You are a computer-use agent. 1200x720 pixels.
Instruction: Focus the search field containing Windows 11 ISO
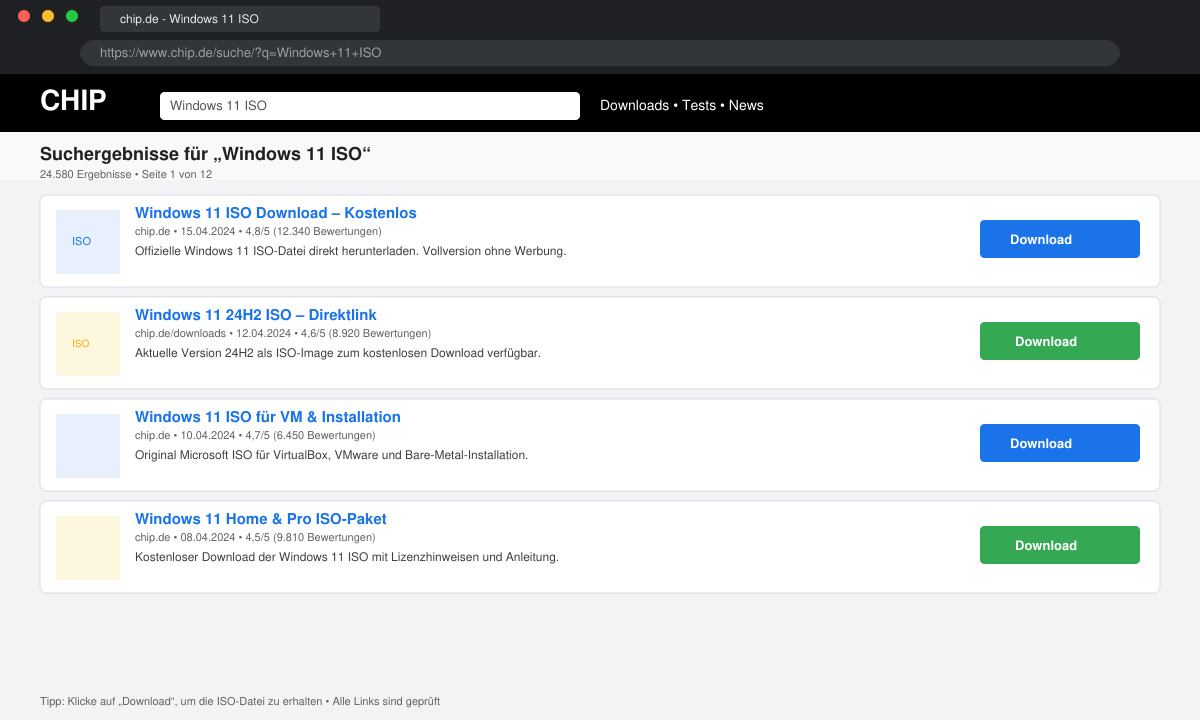[x=370, y=106]
